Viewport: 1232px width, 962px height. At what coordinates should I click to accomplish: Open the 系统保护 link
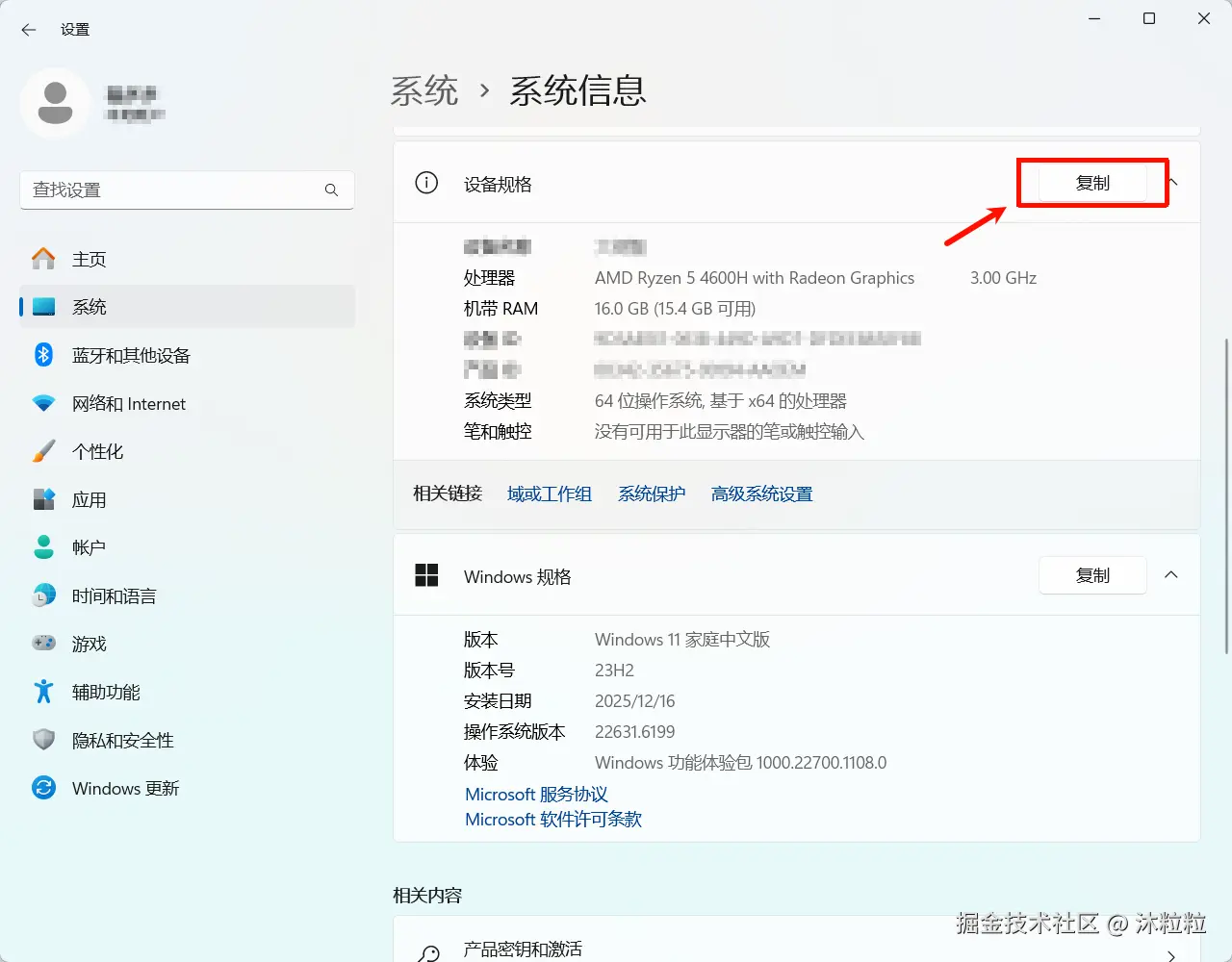pos(652,494)
